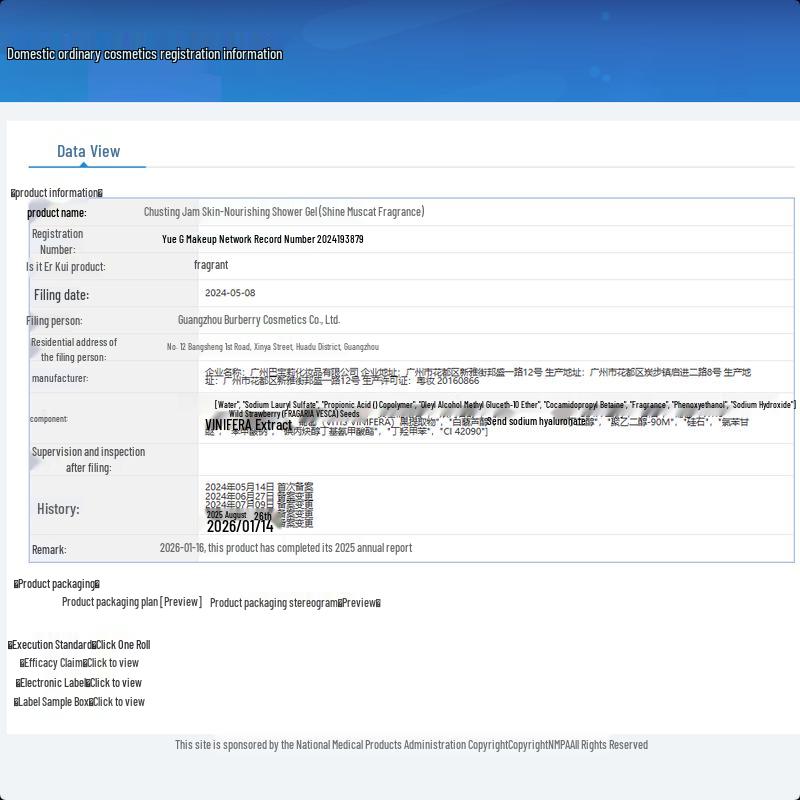Select filing person 'Guangzhou Burberry Cosmetics Co., Ltd.'

(259, 320)
